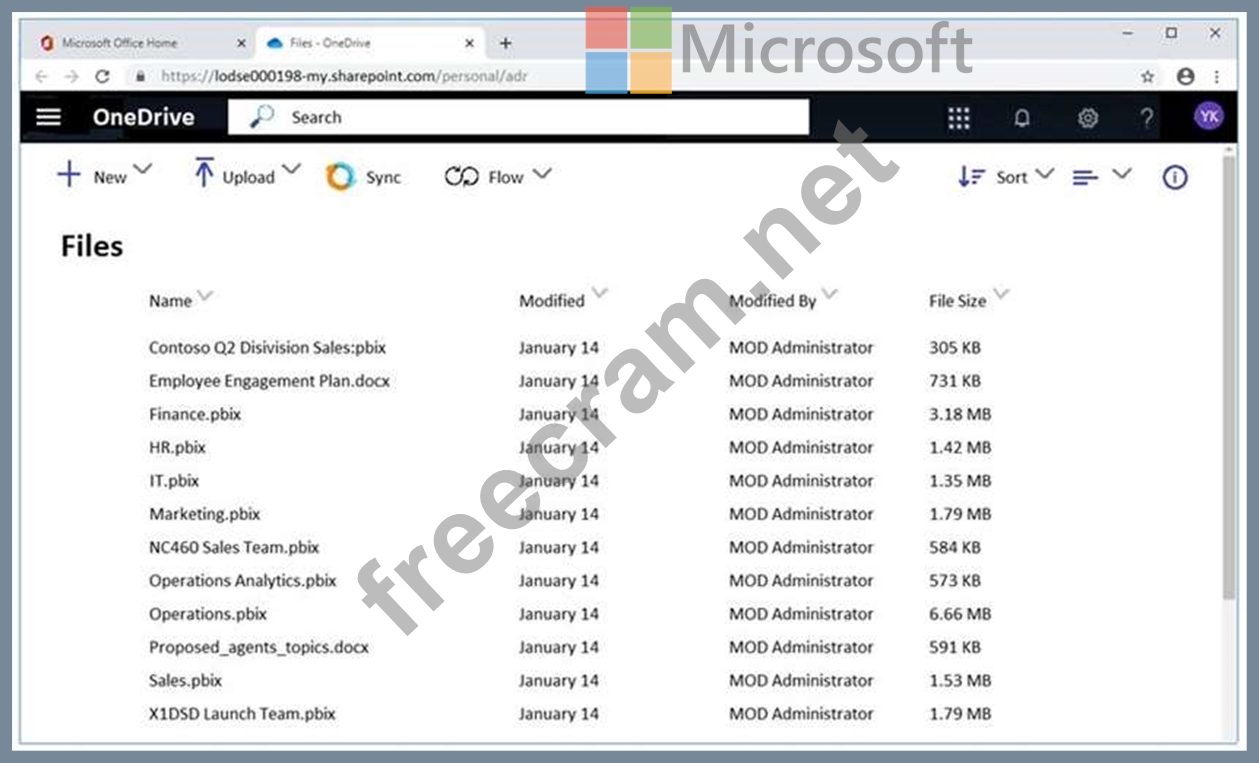Open the browser three-dot menu
Screen dimensions: 1259x763
(x=1216, y=76)
